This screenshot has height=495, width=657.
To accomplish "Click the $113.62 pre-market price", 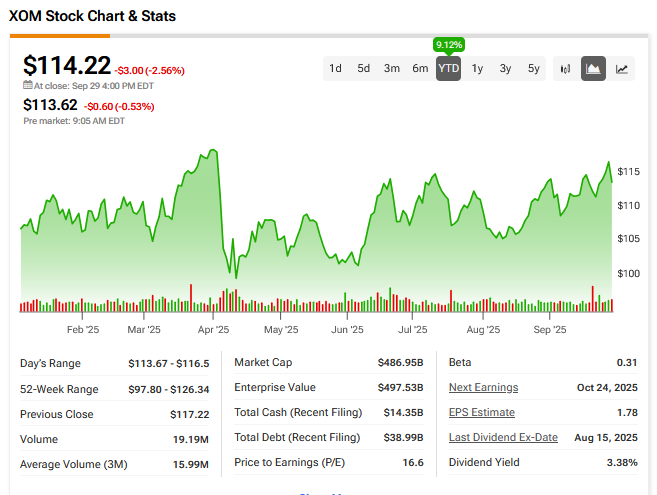I will (50, 105).
